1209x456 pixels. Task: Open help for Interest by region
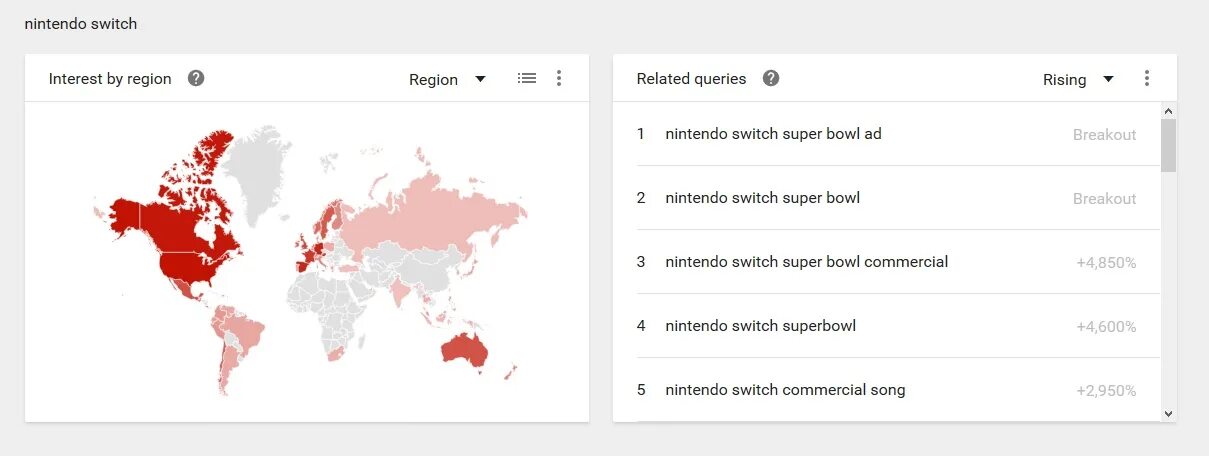click(196, 78)
